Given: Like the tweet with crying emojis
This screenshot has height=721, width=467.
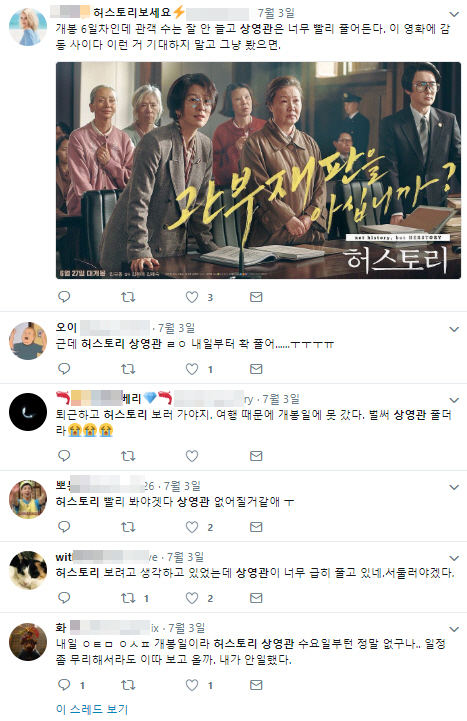Looking at the screenshot, I should click(x=192, y=456).
